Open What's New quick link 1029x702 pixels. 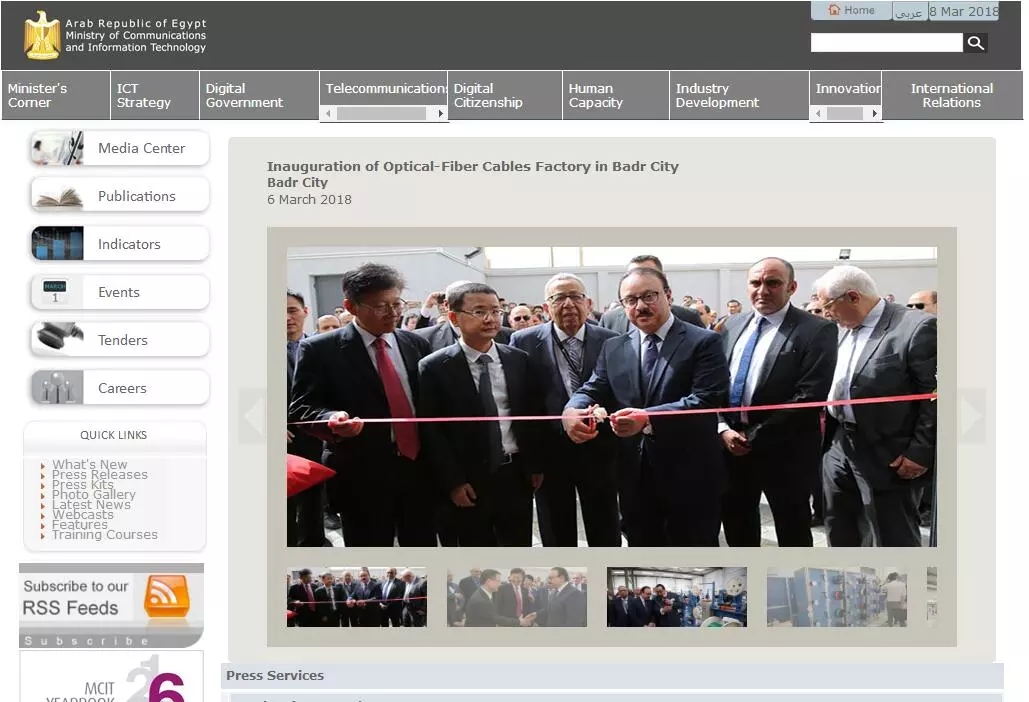(x=89, y=465)
